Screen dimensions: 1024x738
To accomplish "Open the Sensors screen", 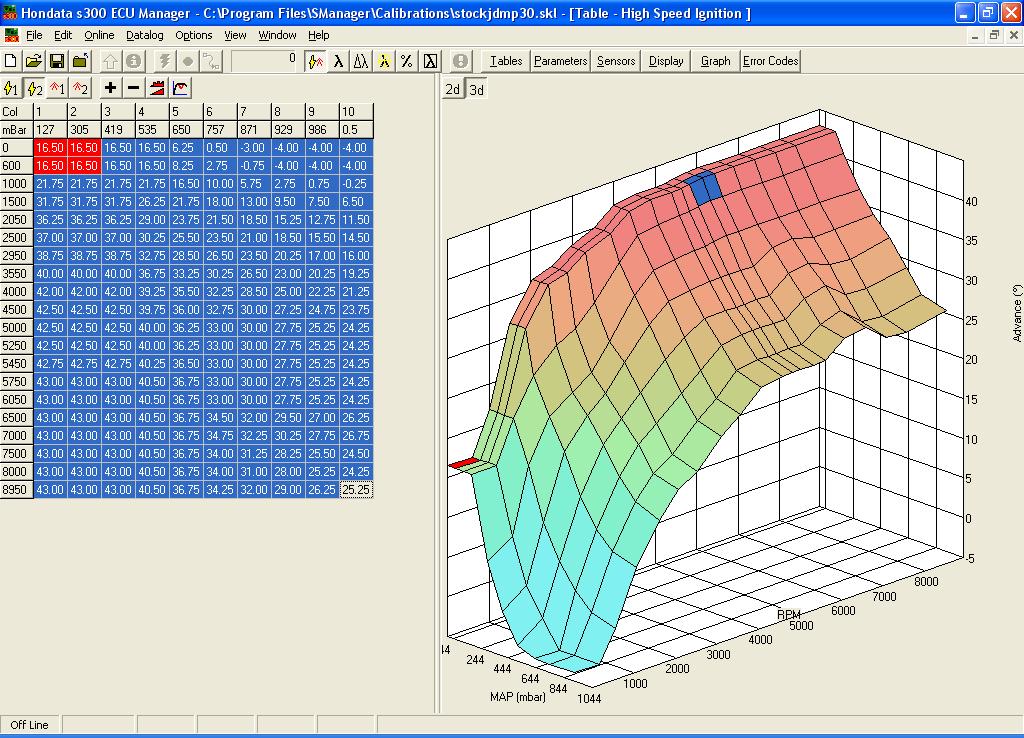I will pos(615,60).
